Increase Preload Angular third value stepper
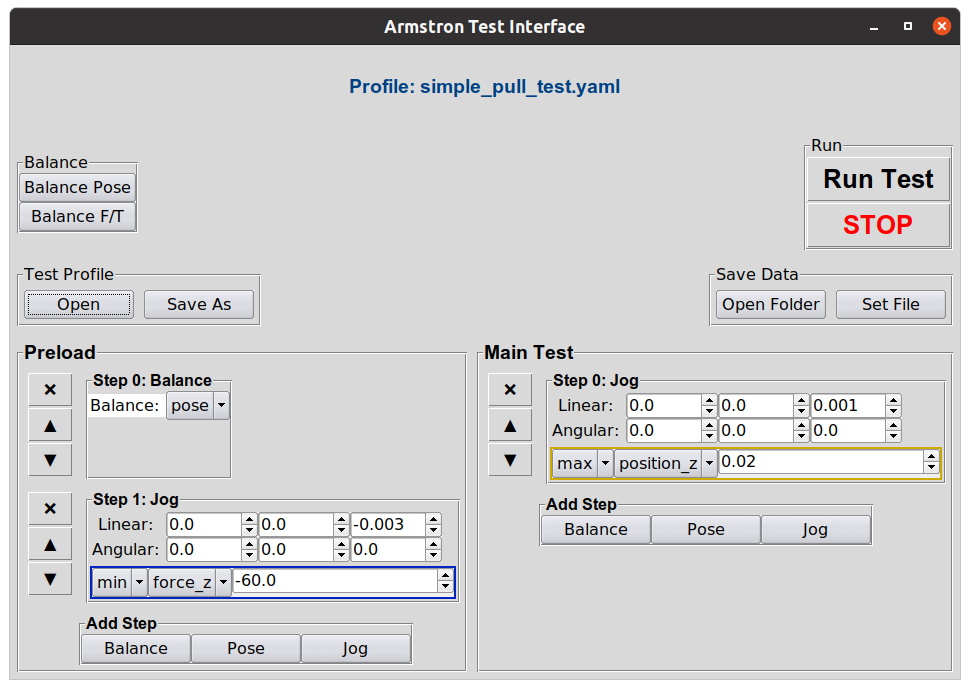Viewport: 970px width, 689px height. [434, 545]
